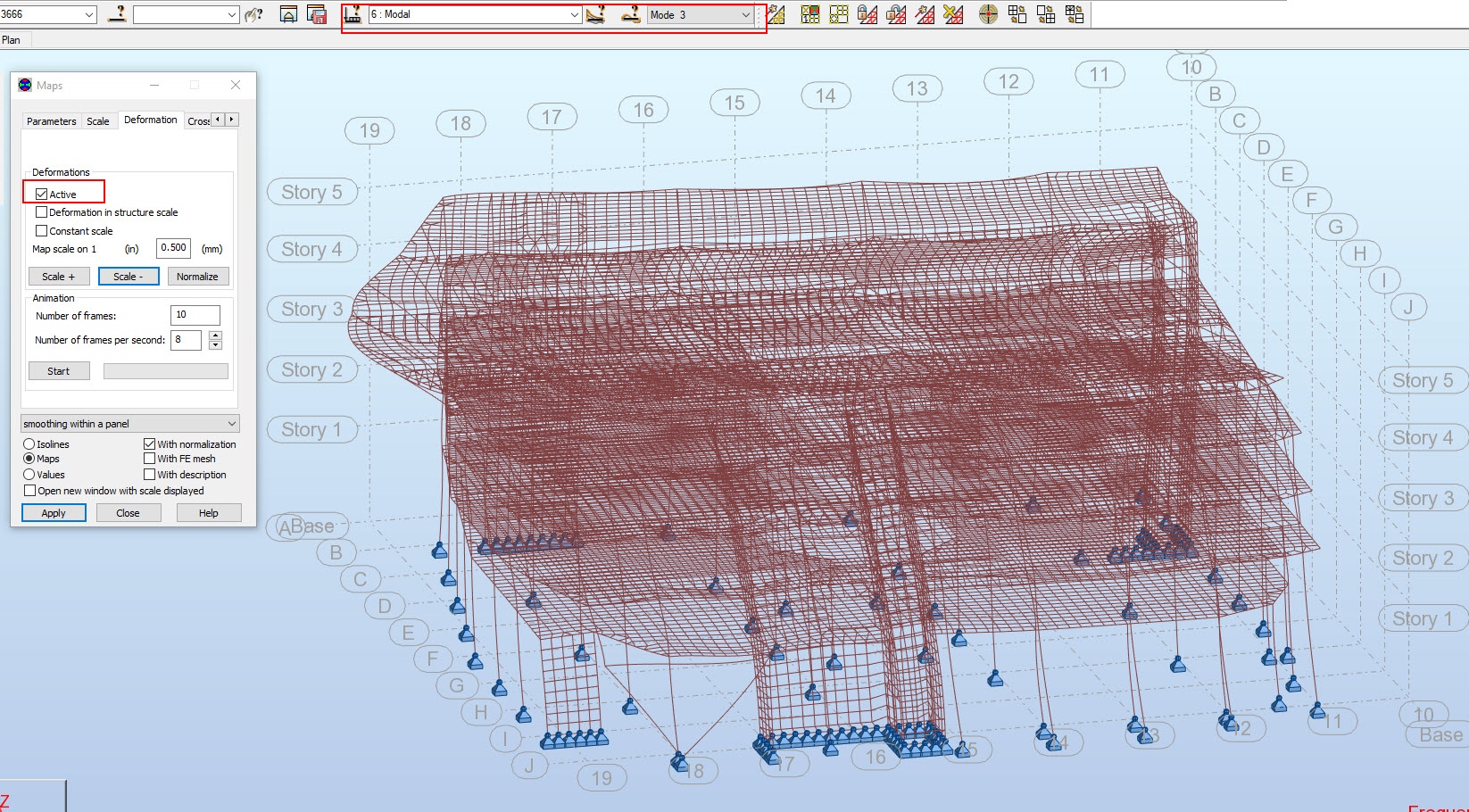Viewport: 1469px width, 812px height.
Task: Click the up arrow on frames per second
Action: [215, 335]
